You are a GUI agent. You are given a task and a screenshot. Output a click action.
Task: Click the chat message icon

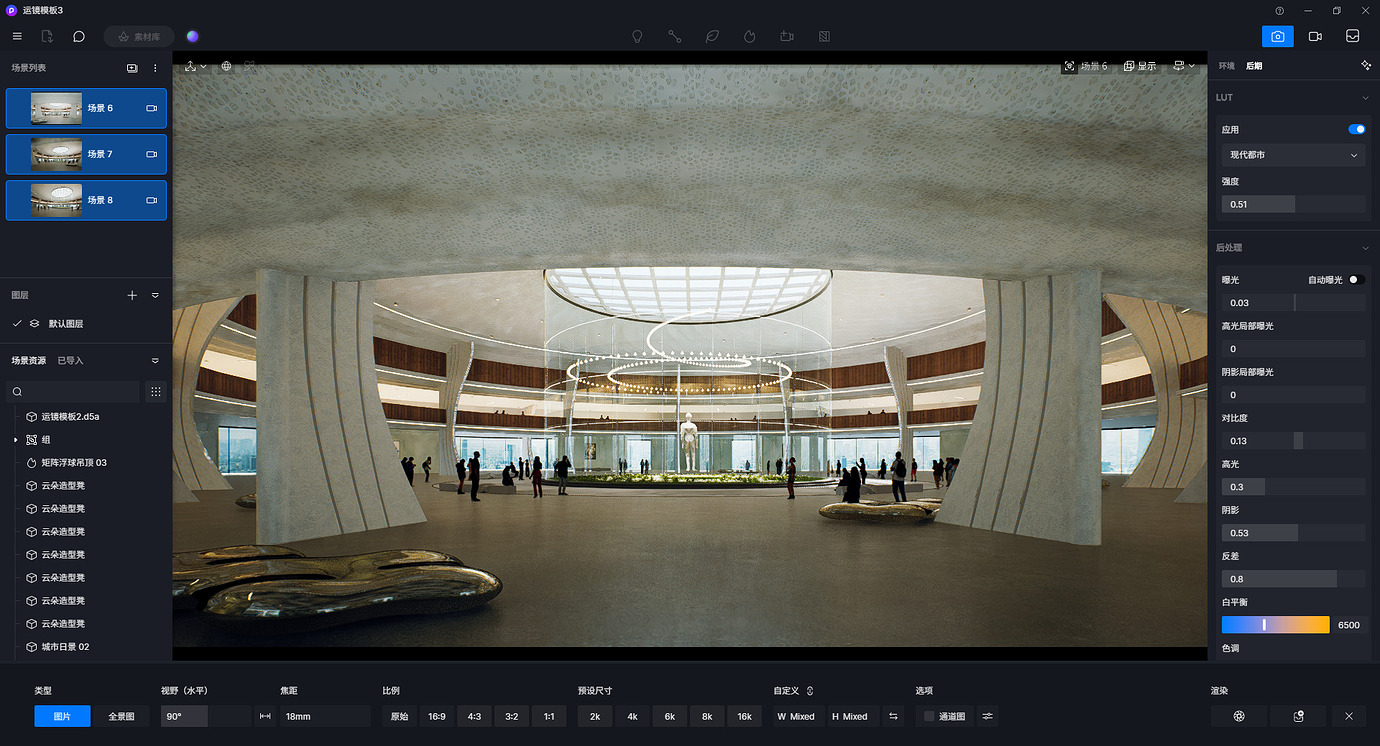coord(79,36)
